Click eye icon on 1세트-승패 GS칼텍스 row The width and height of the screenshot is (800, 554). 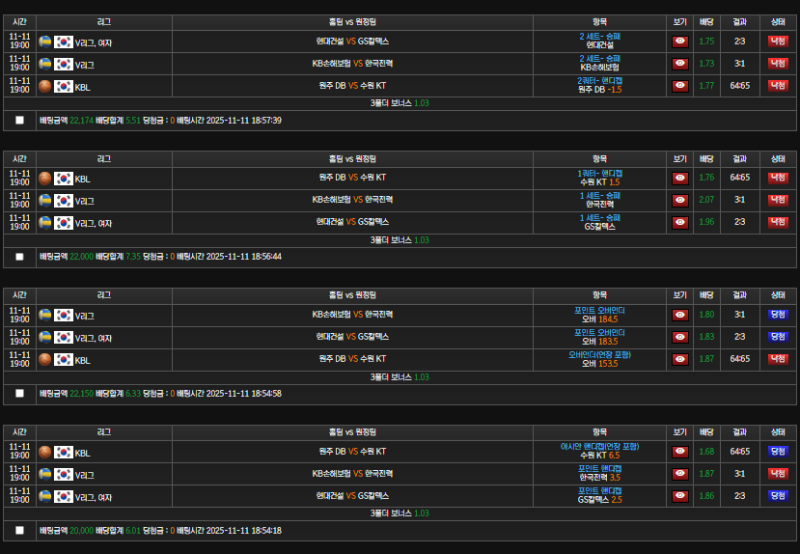click(680, 222)
